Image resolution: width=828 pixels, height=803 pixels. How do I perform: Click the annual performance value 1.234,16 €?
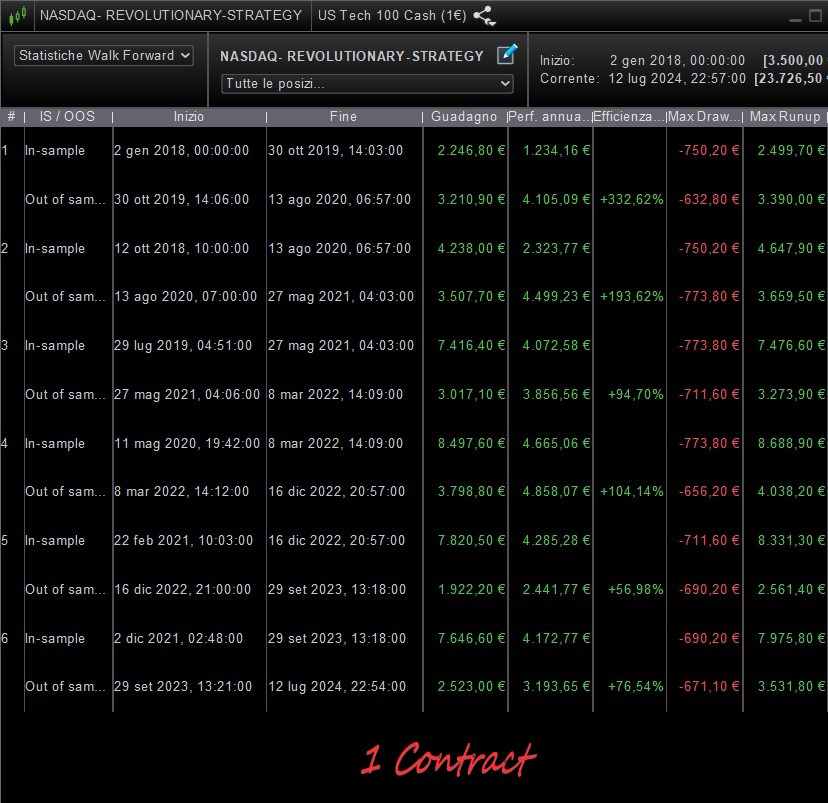tap(557, 150)
